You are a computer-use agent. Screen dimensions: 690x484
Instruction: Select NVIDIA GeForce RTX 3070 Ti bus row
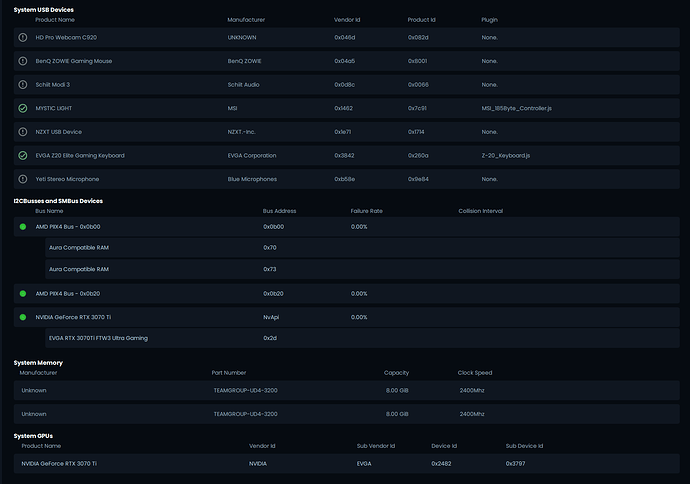73,317
